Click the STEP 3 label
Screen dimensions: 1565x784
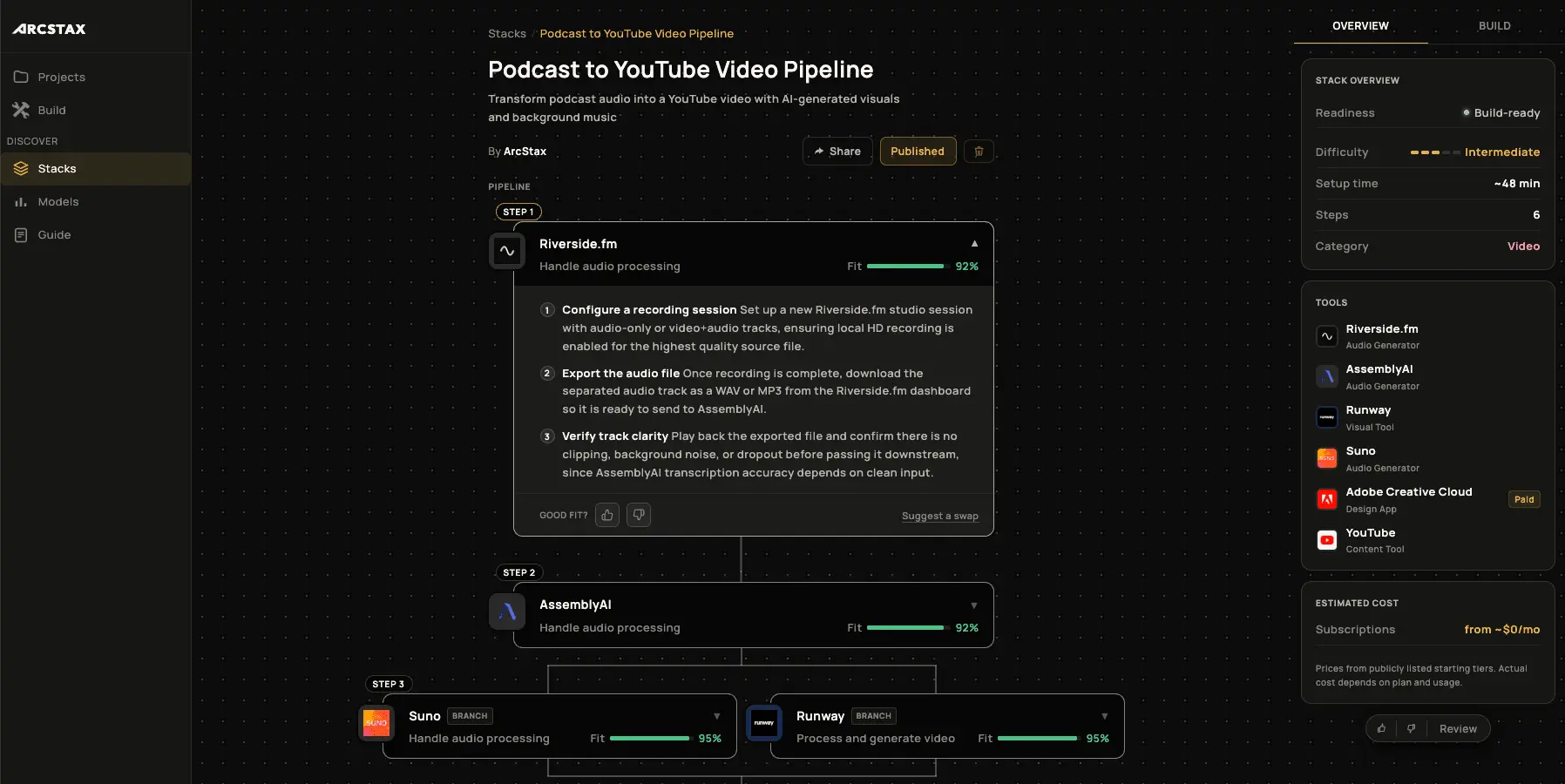(x=389, y=684)
